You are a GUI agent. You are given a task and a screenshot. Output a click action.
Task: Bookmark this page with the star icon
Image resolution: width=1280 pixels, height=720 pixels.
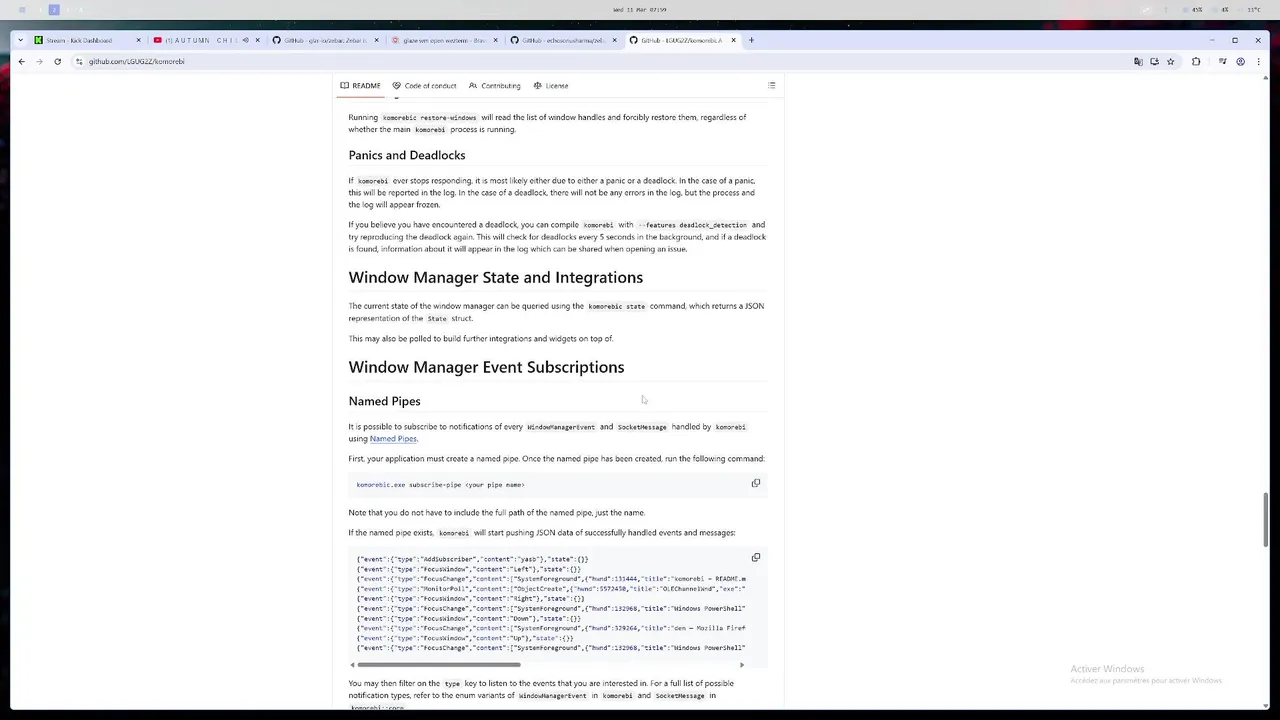click(1170, 61)
